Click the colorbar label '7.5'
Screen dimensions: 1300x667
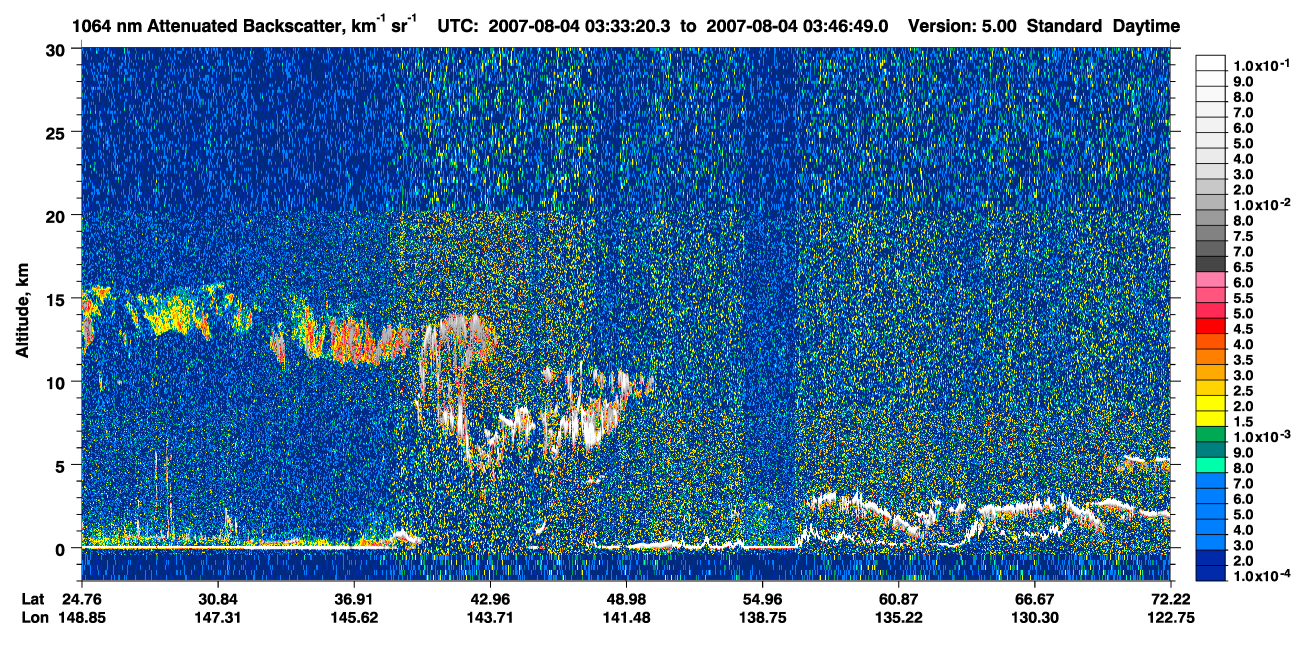(x=1242, y=237)
